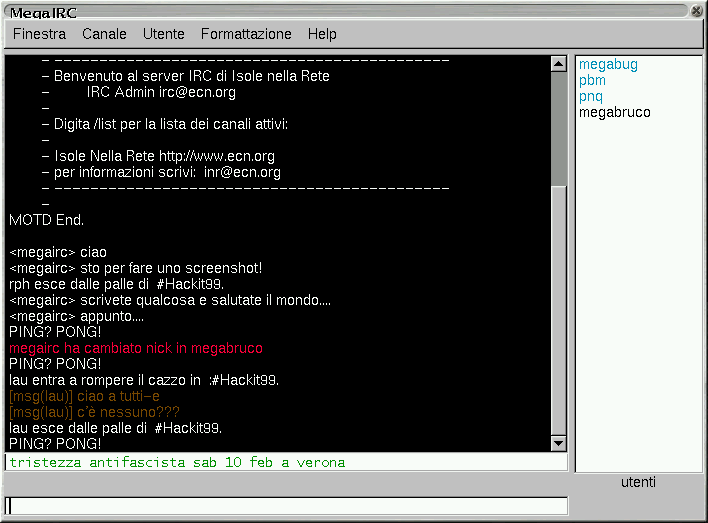Select user pnq in the user list
The image size is (708, 523).
click(591, 97)
